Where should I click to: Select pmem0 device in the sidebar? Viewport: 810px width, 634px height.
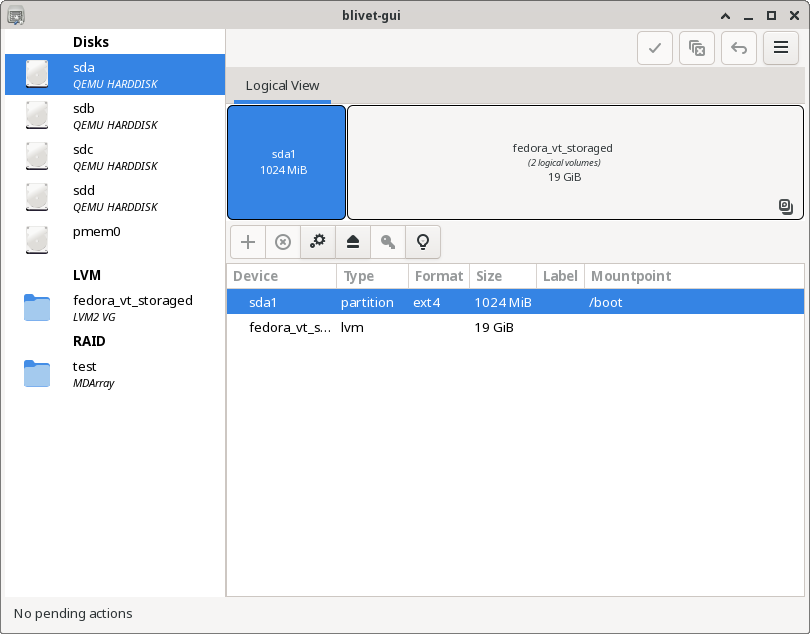click(115, 239)
